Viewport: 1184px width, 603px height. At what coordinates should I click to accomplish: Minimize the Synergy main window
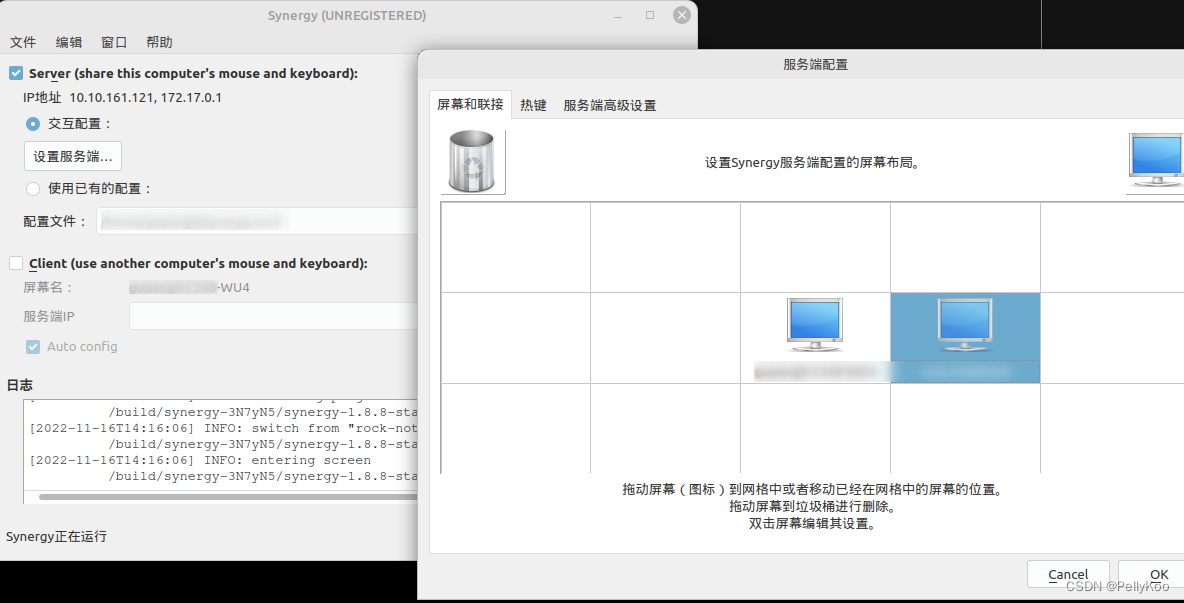coord(618,15)
